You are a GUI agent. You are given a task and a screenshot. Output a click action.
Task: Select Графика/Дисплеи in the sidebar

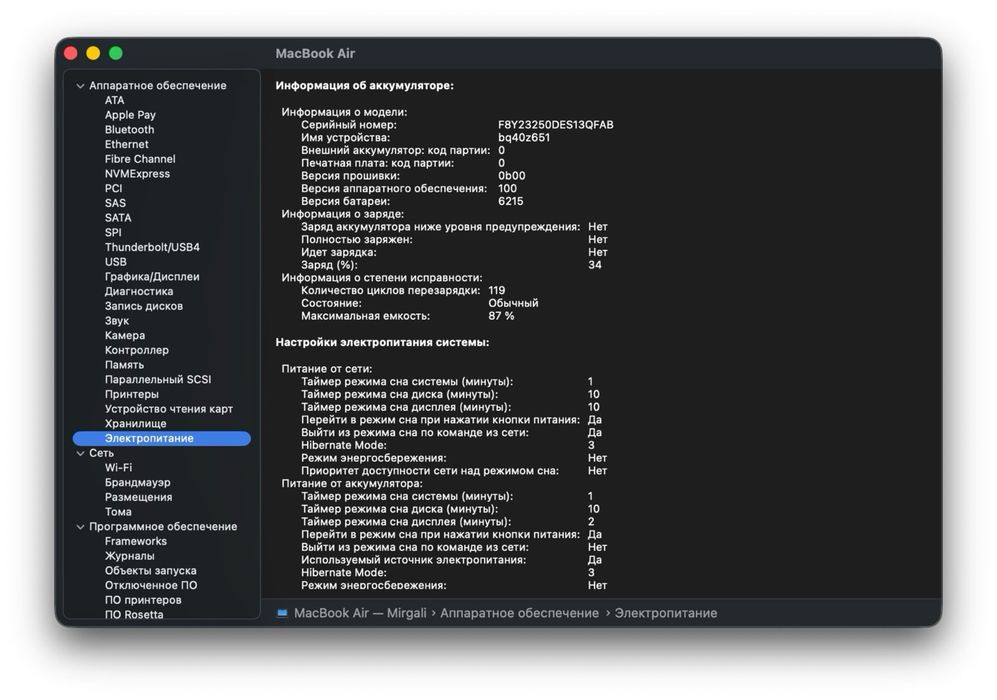152,277
